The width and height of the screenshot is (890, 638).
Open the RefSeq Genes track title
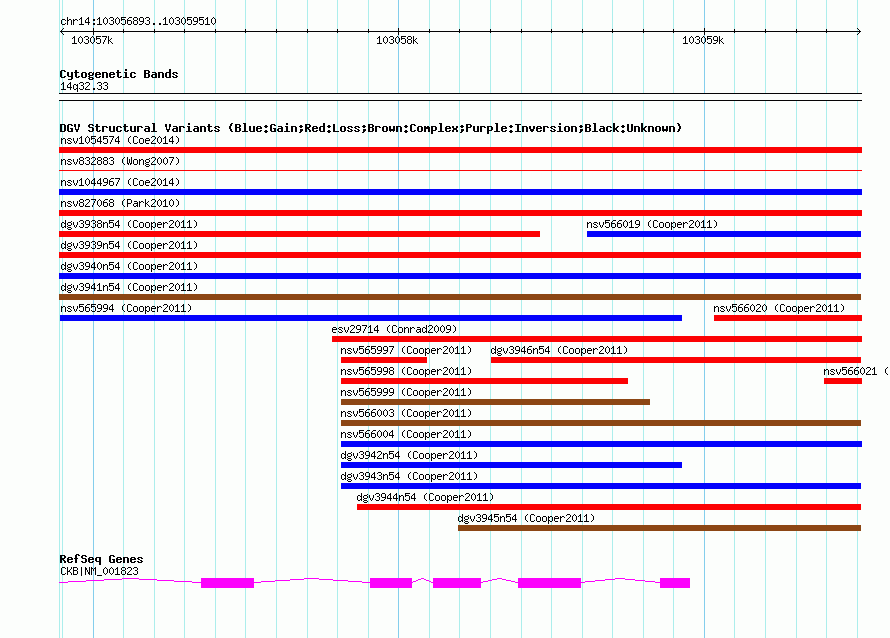(102, 559)
